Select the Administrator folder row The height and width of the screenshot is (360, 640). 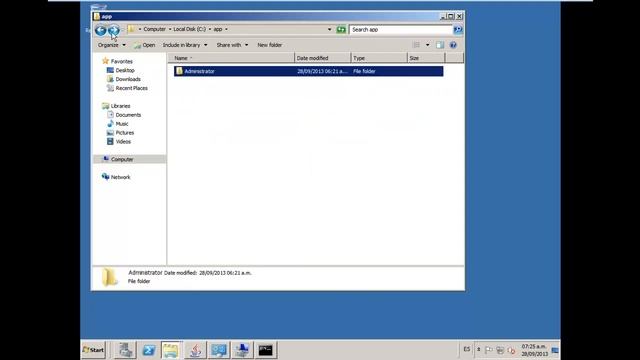(309, 71)
